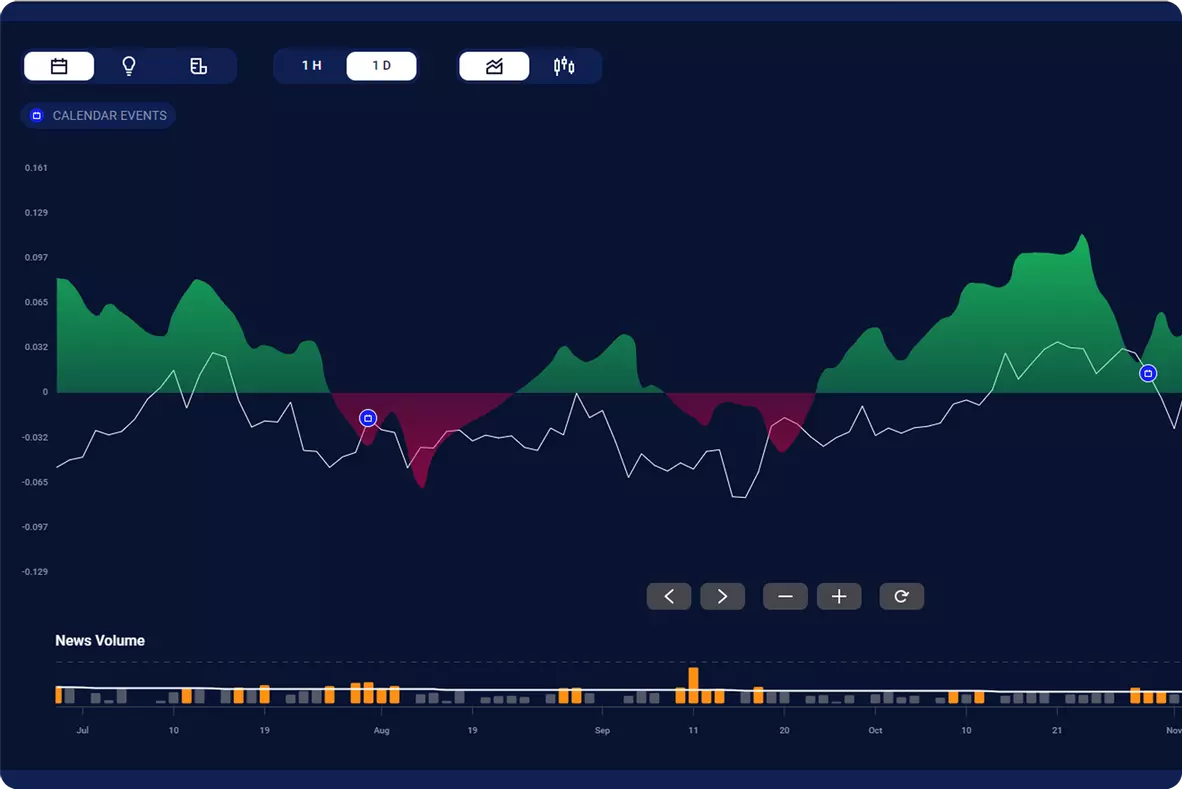Reset chart with refresh button

click(901, 597)
